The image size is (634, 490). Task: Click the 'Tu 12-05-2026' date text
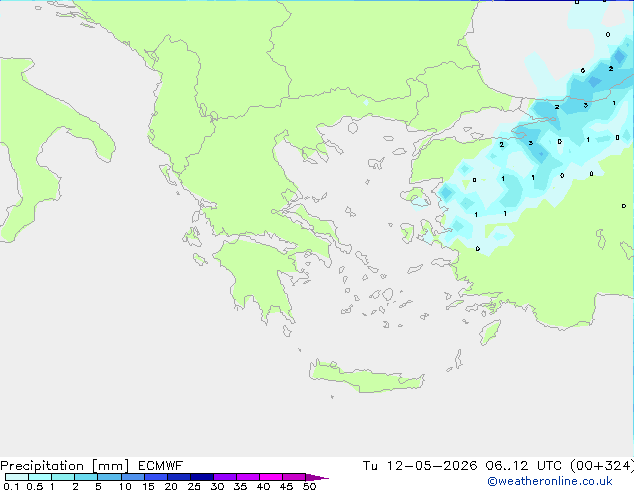coord(420,466)
